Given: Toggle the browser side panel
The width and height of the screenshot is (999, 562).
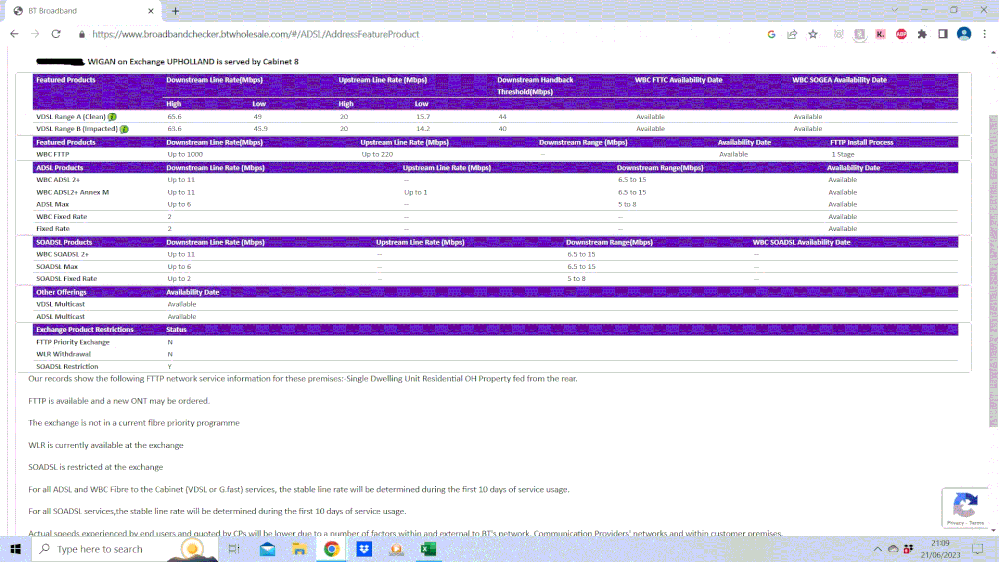Looking at the screenshot, I should 942,34.
